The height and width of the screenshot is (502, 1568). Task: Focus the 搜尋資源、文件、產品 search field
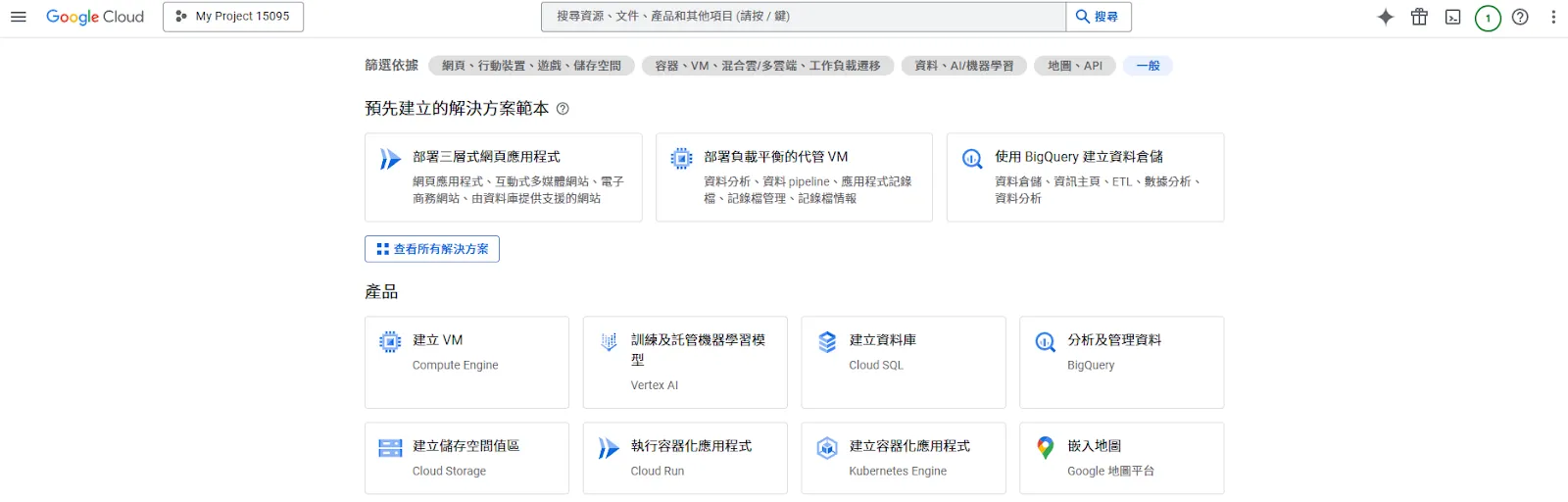coord(804,17)
